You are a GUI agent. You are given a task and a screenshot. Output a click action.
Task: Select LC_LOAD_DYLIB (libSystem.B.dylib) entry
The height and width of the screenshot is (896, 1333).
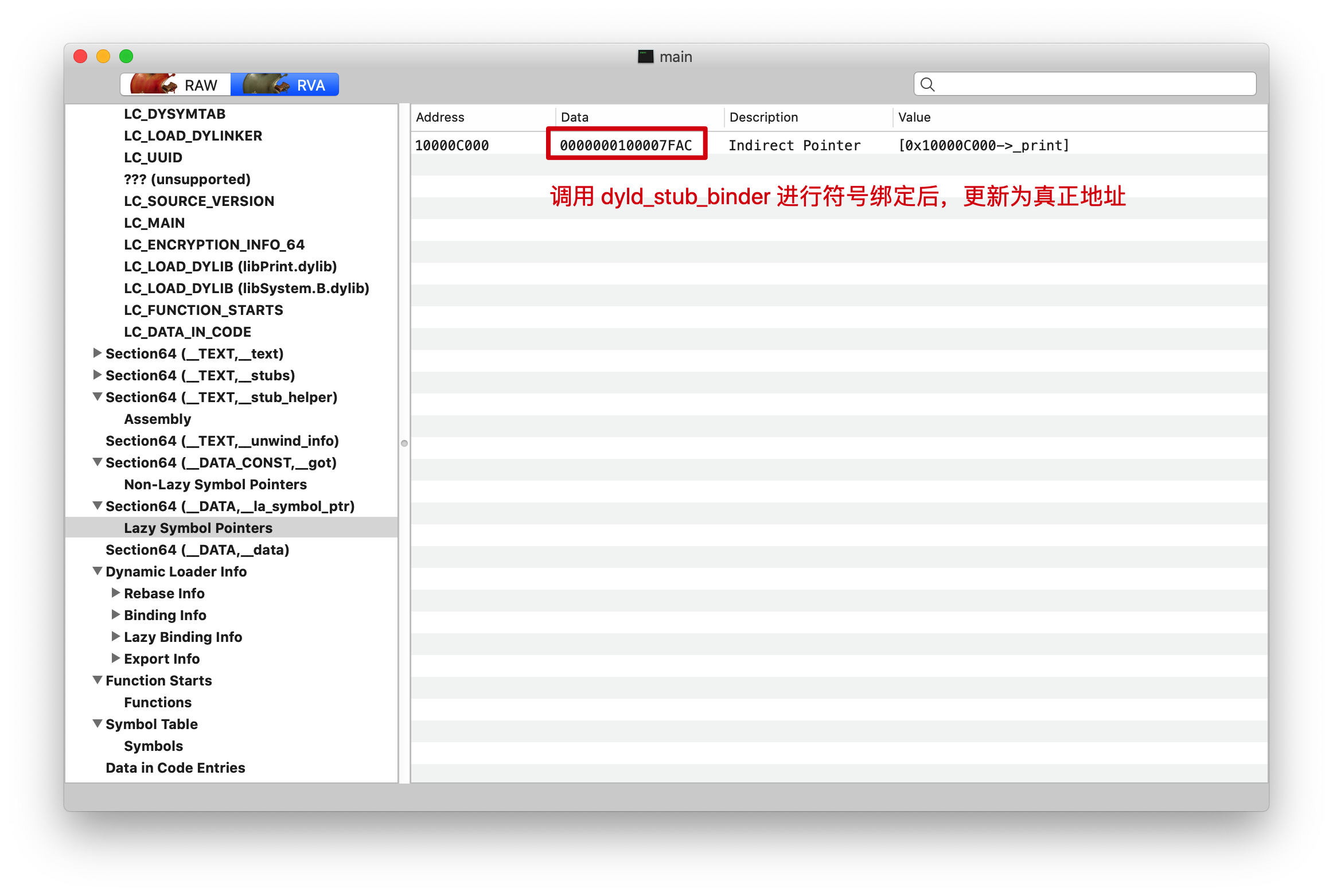click(x=247, y=288)
